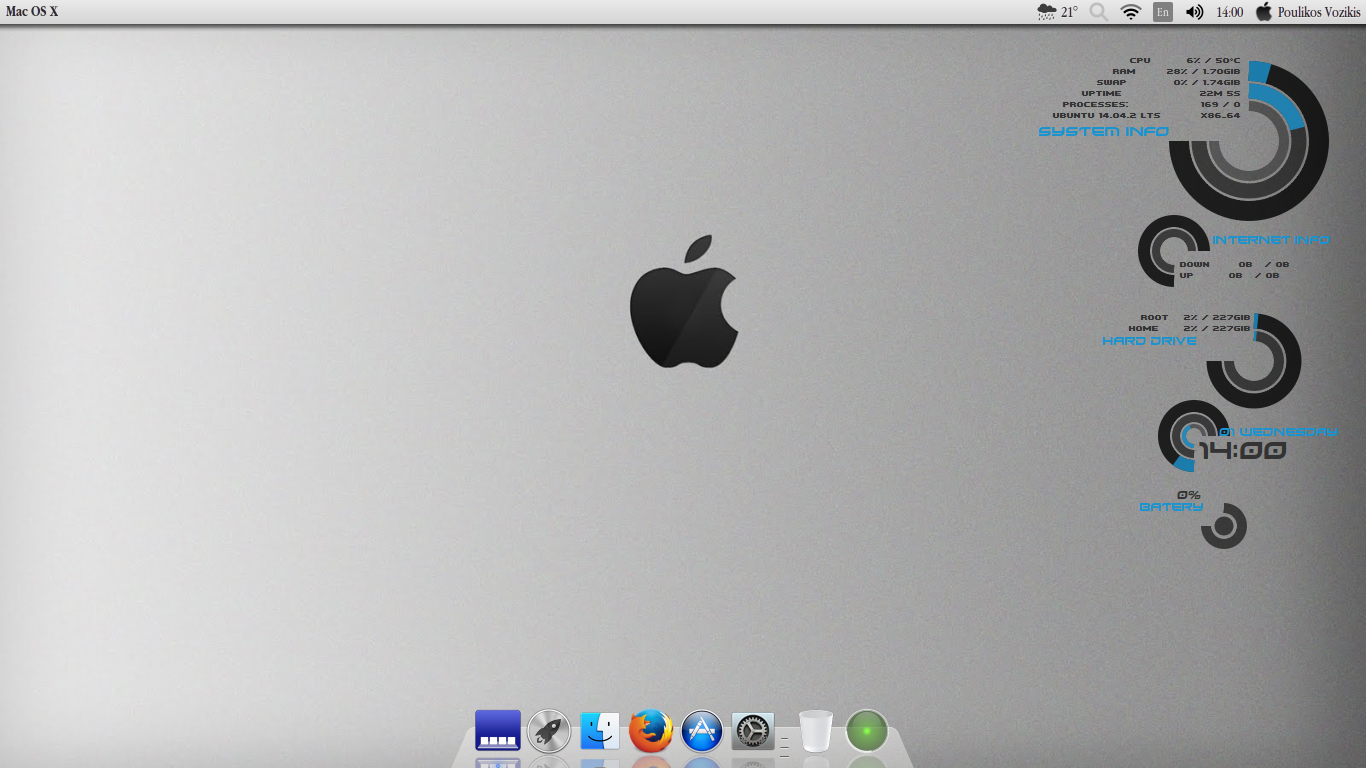1366x768 pixels.
Task: Click the RAM 28% / 1.70GiB line
Action: tap(1176, 71)
